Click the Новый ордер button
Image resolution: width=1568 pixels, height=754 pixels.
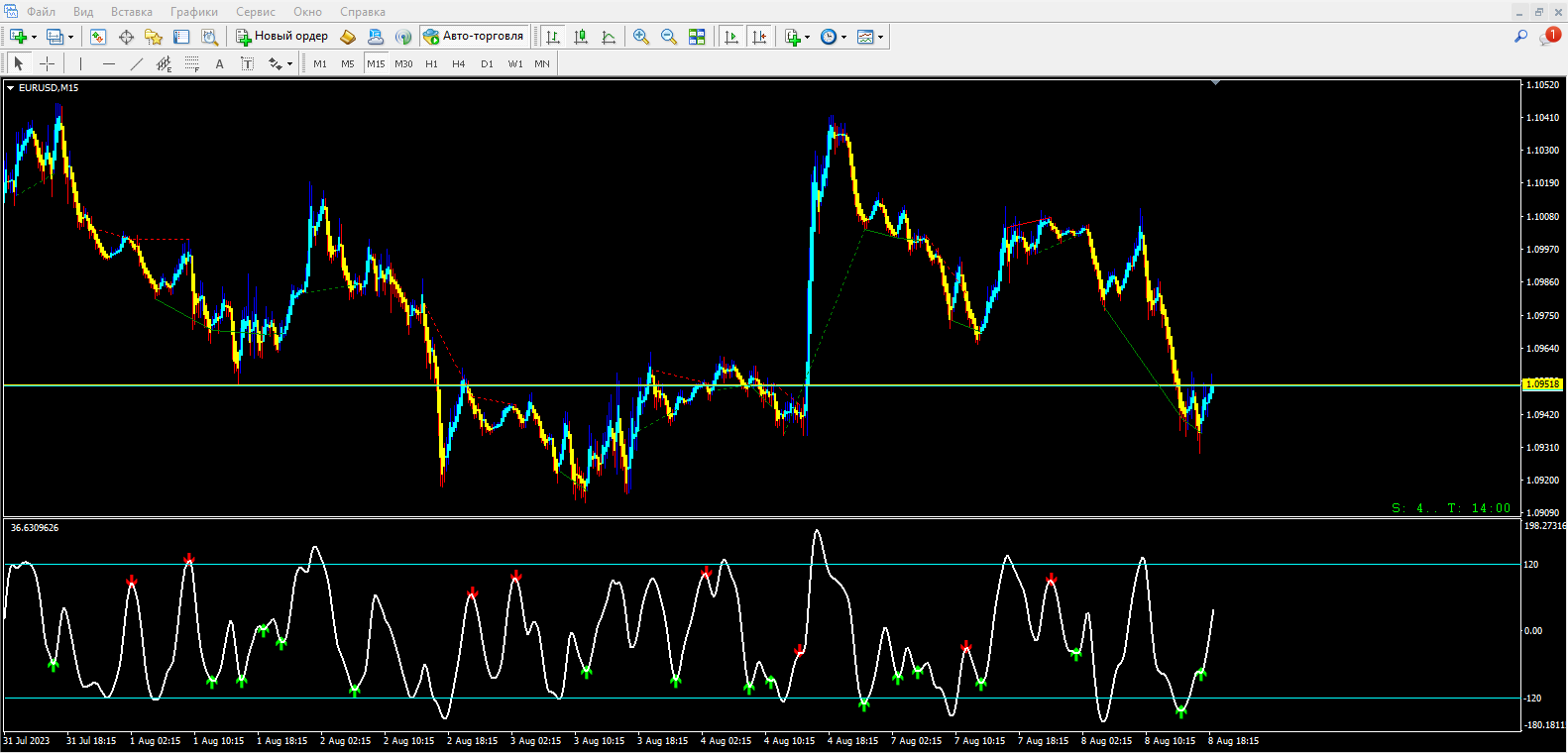click(281, 37)
